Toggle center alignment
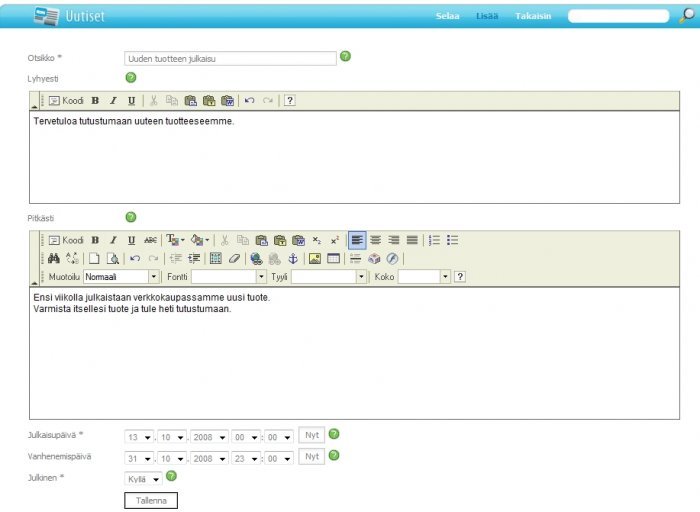This screenshot has height=512, width=700. click(x=375, y=240)
